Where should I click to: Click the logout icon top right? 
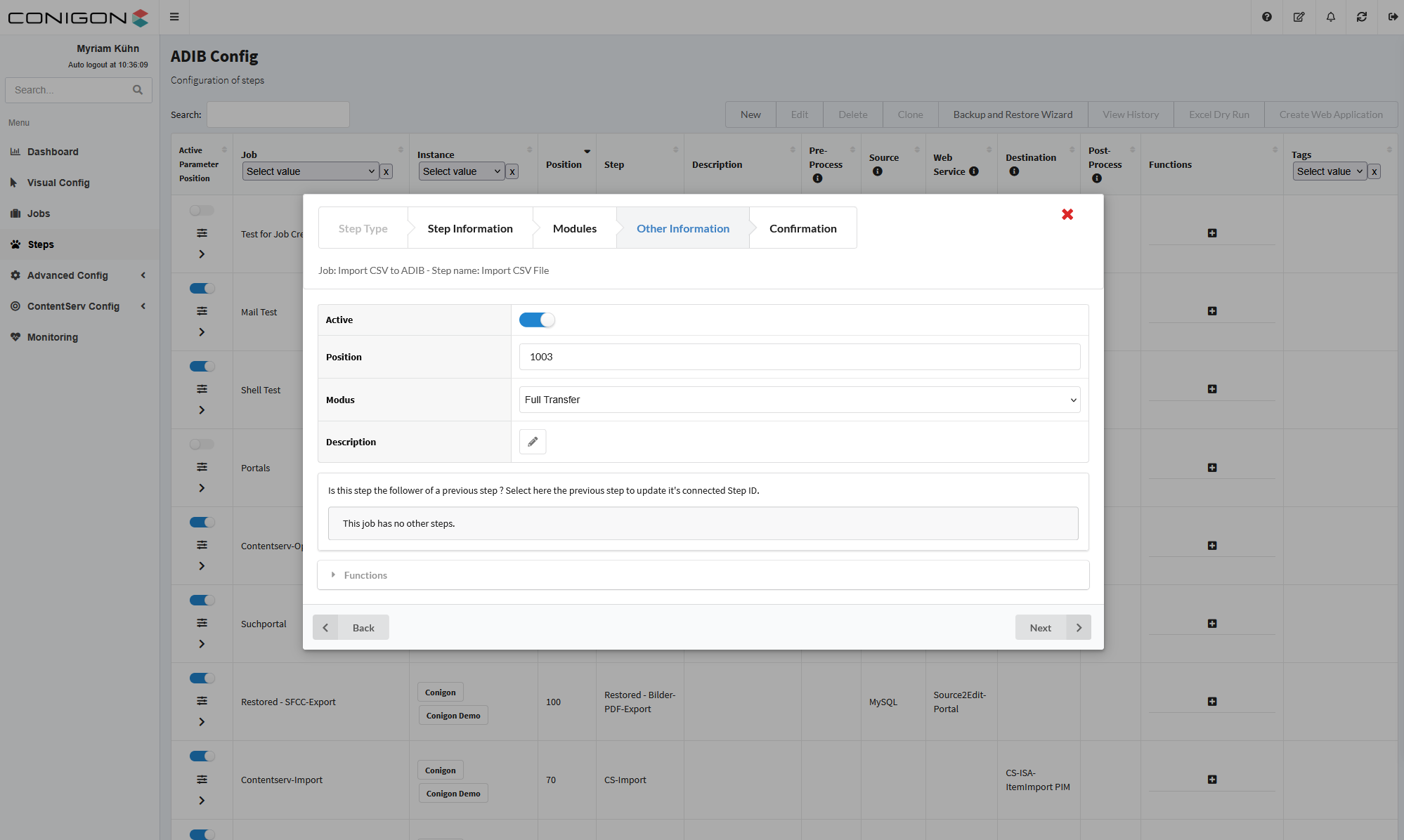coord(1393,17)
